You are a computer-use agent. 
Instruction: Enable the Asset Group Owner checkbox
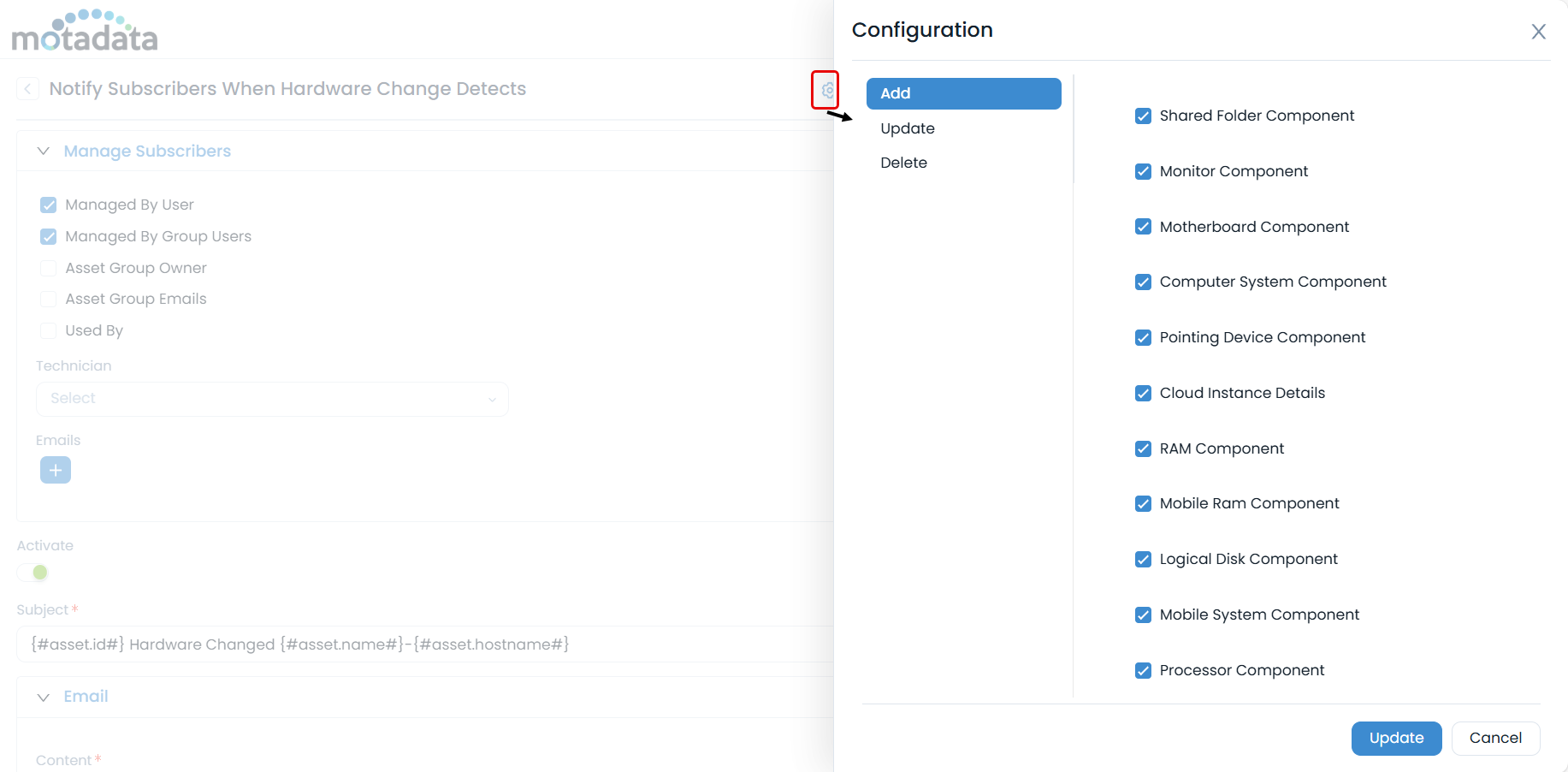(48, 268)
